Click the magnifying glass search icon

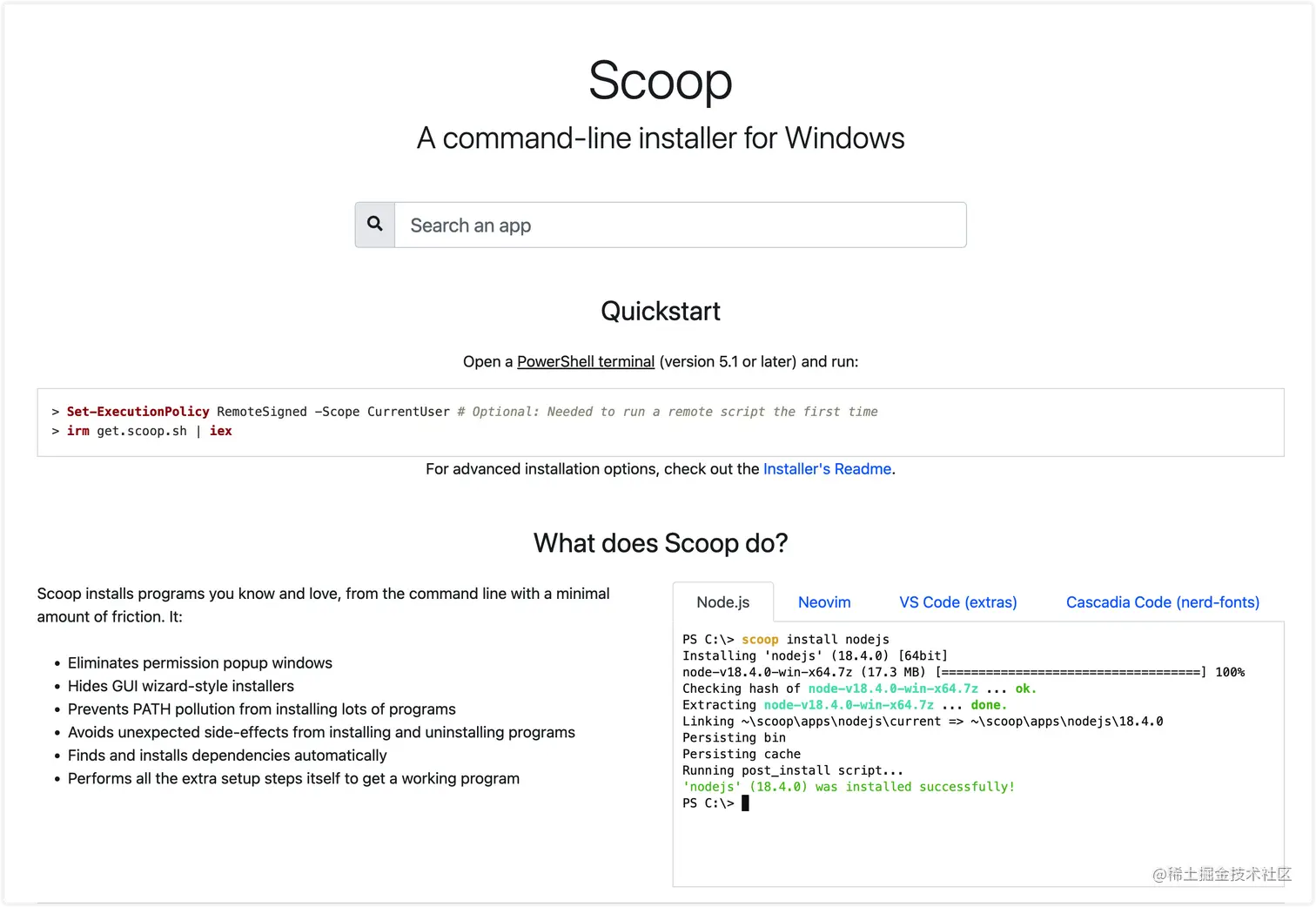point(375,225)
